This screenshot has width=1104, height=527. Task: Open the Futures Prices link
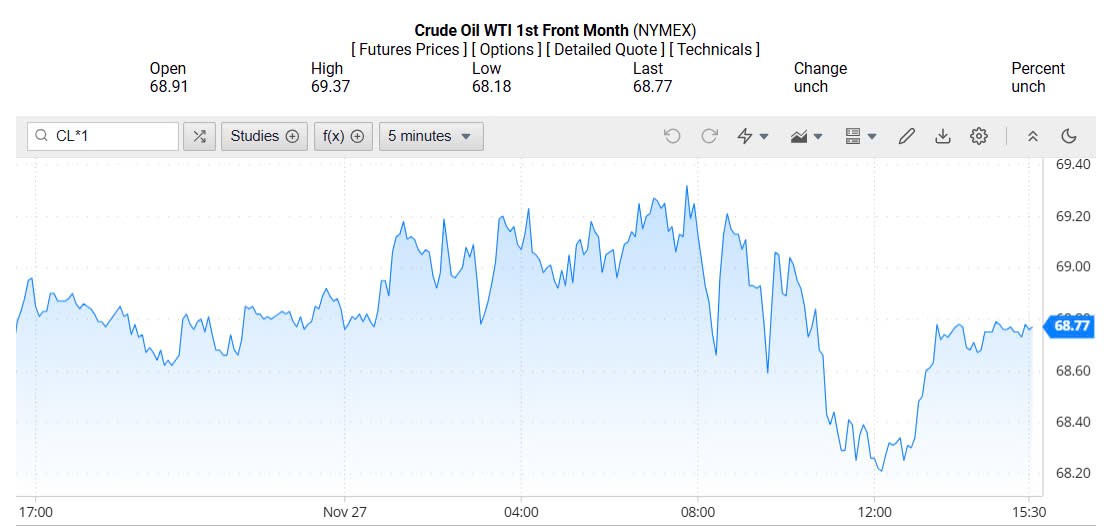[x=409, y=49]
